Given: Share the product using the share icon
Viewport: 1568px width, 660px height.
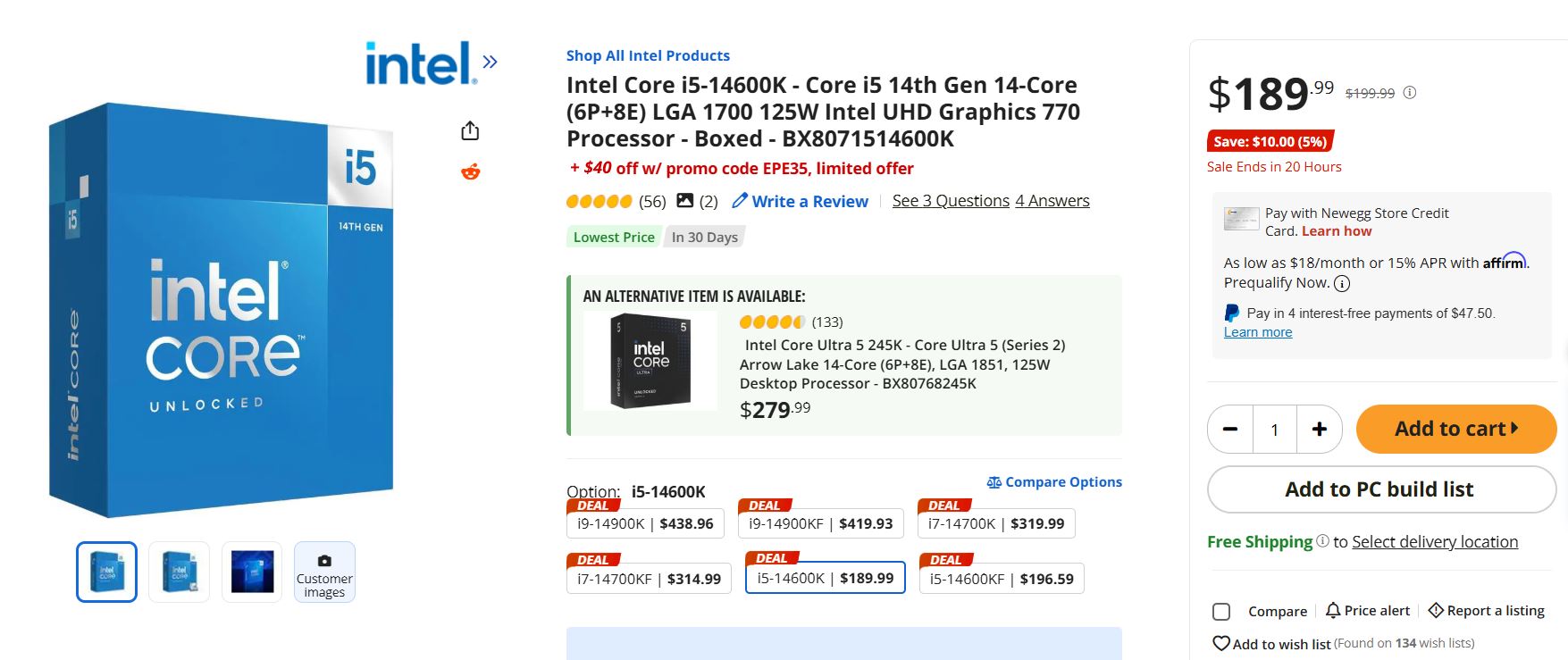Looking at the screenshot, I should pos(471,129).
